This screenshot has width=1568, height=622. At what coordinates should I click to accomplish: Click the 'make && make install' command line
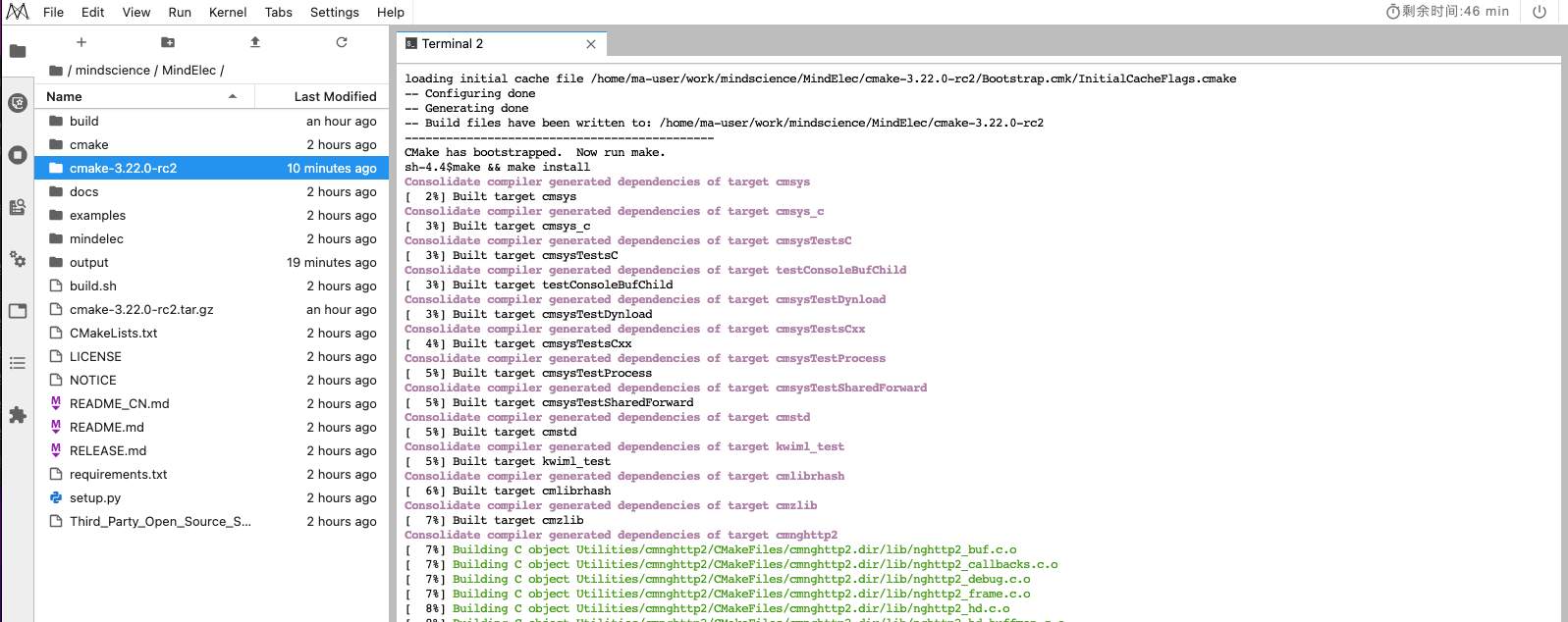tap(498, 167)
